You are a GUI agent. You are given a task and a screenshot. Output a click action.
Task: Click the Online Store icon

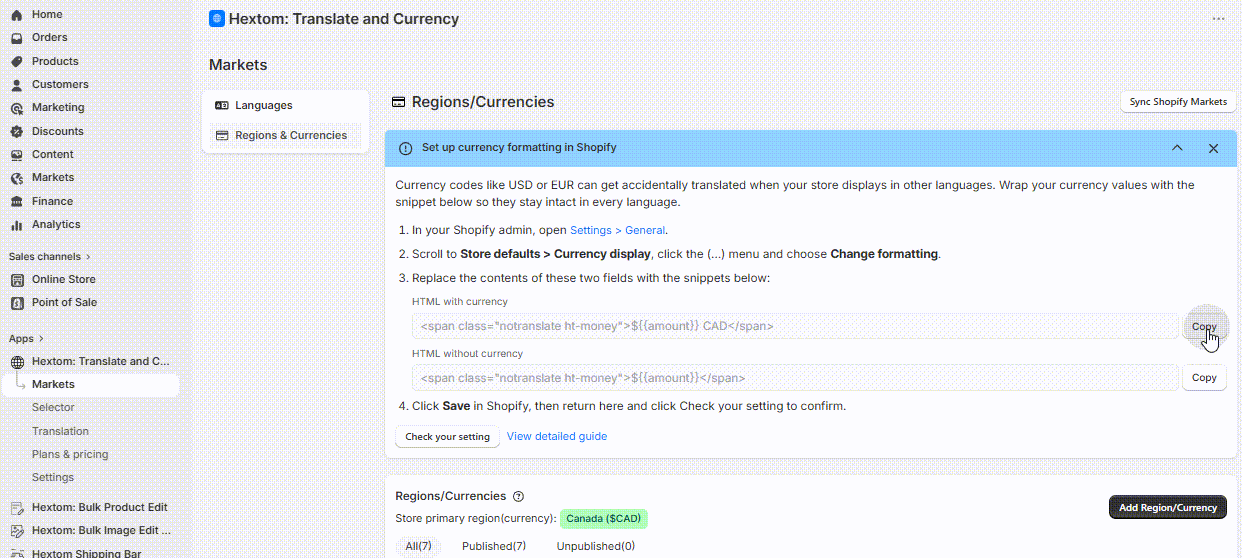[x=17, y=280]
